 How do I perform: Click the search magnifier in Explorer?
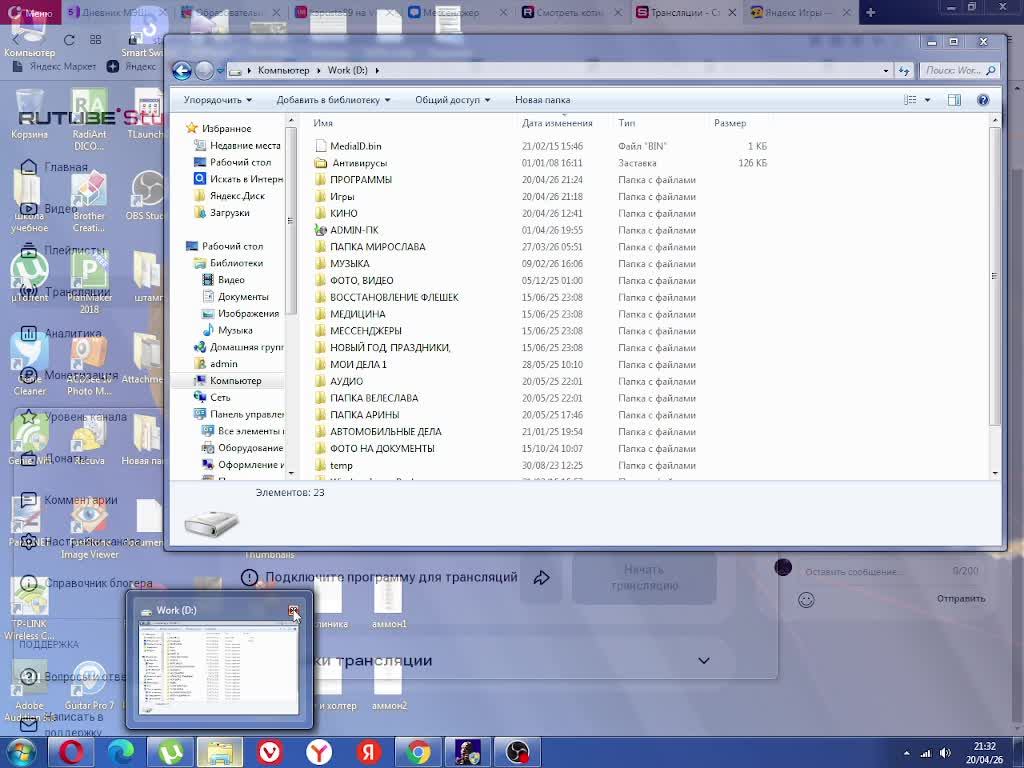click(991, 71)
